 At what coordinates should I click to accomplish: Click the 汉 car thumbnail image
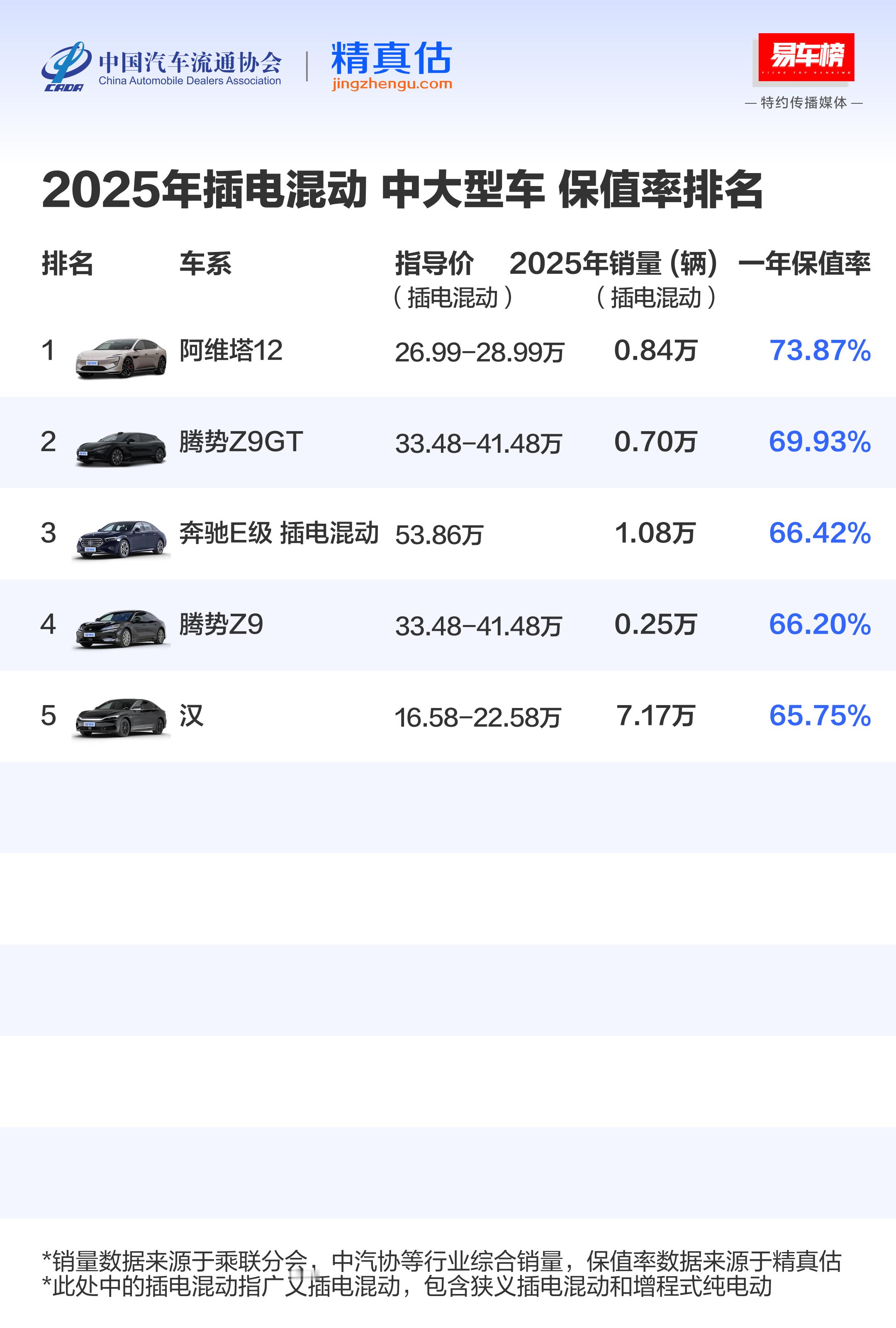(x=121, y=718)
